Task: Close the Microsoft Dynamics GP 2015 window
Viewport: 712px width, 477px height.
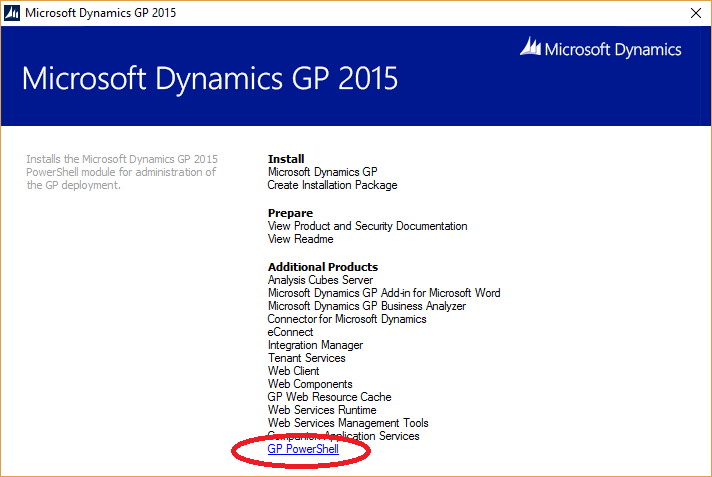Action: [x=696, y=13]
